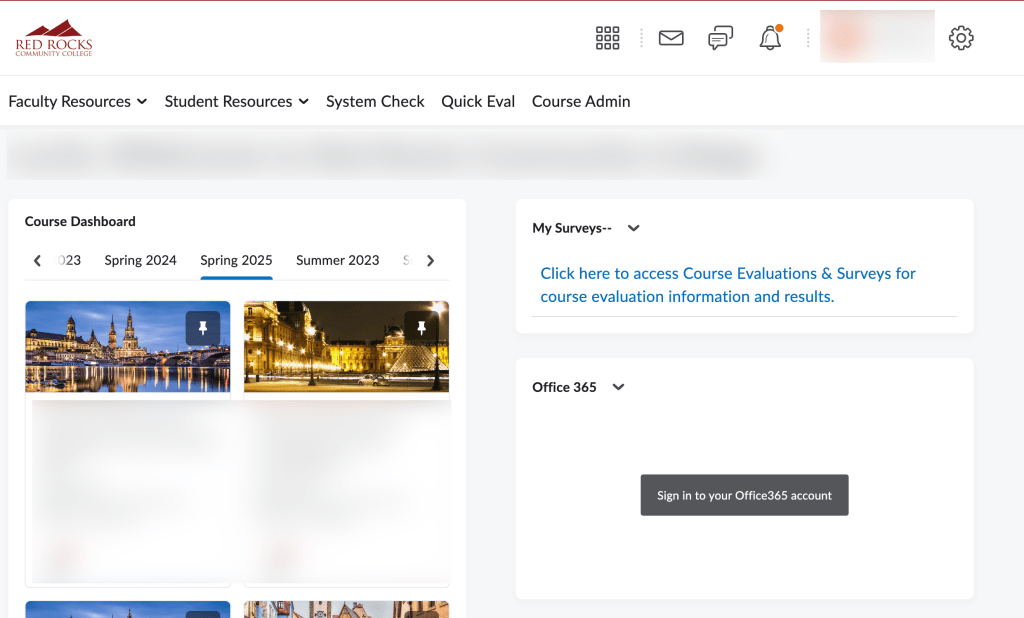
Task: Open the admin tools gear icon
Action: pos(961,38)
